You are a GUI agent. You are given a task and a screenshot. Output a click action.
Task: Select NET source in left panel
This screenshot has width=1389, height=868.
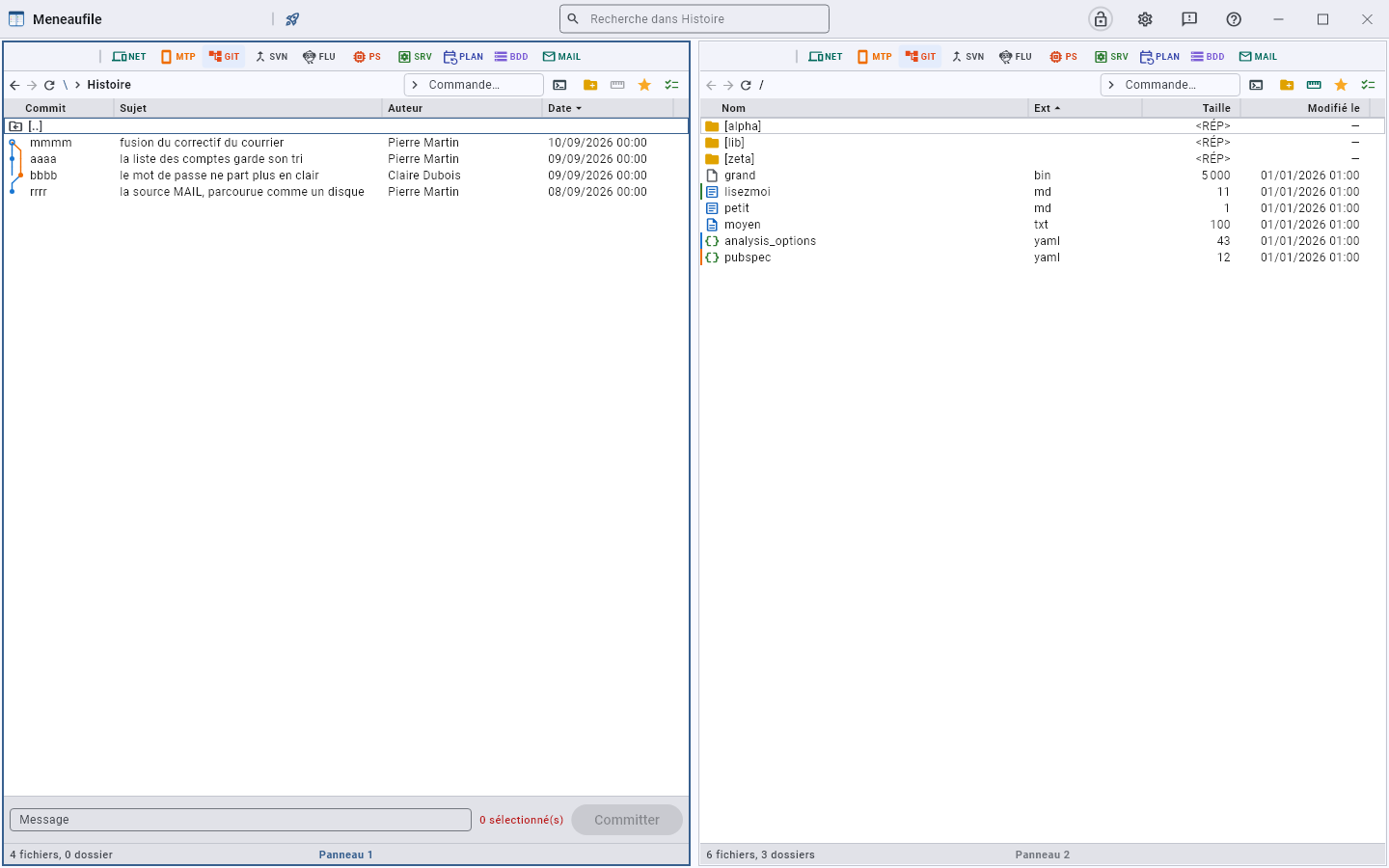pyautogui.click(x=129, y=57)
